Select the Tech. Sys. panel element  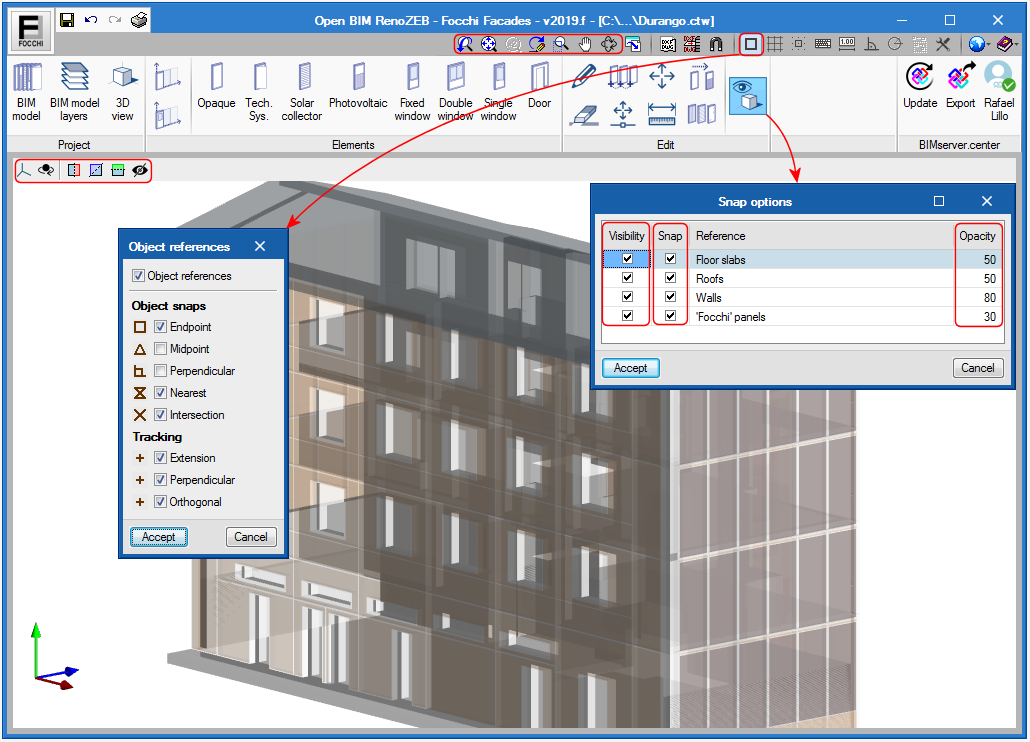click(259, 92)
